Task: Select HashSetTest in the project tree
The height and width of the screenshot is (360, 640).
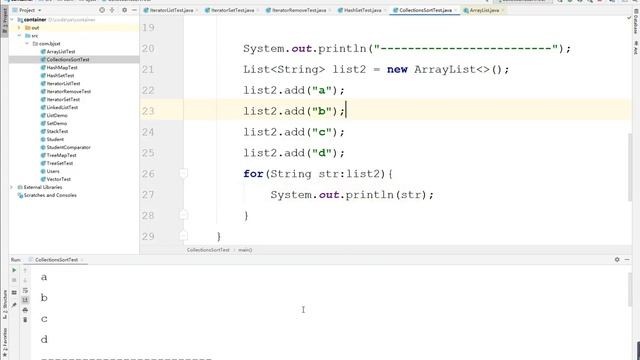Action: click(60, 76)
